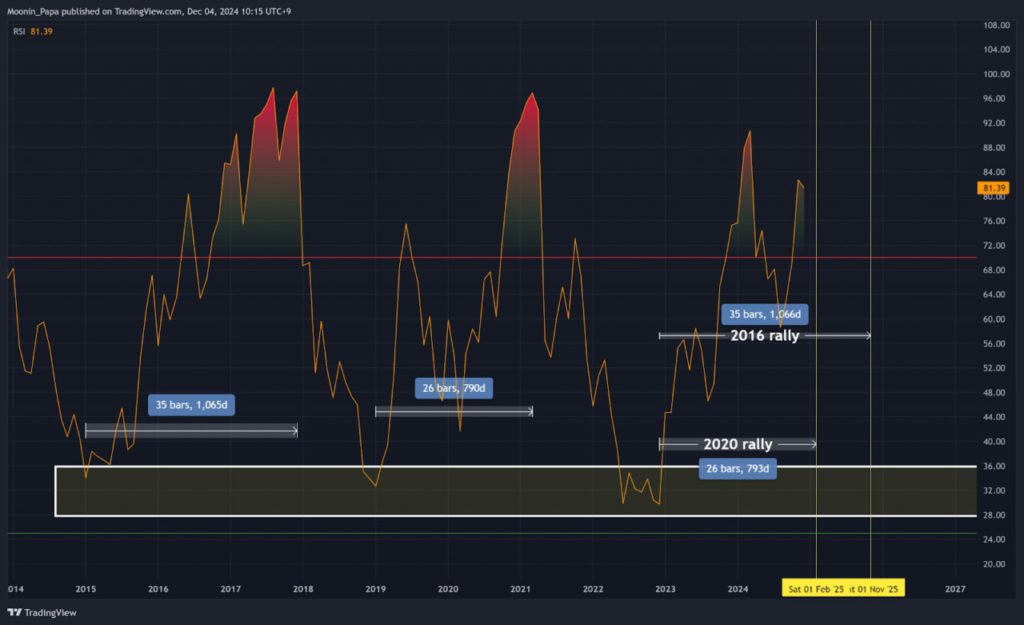
Task: Click the orange 81.39 price tag on axis
Action: (993, 188)
